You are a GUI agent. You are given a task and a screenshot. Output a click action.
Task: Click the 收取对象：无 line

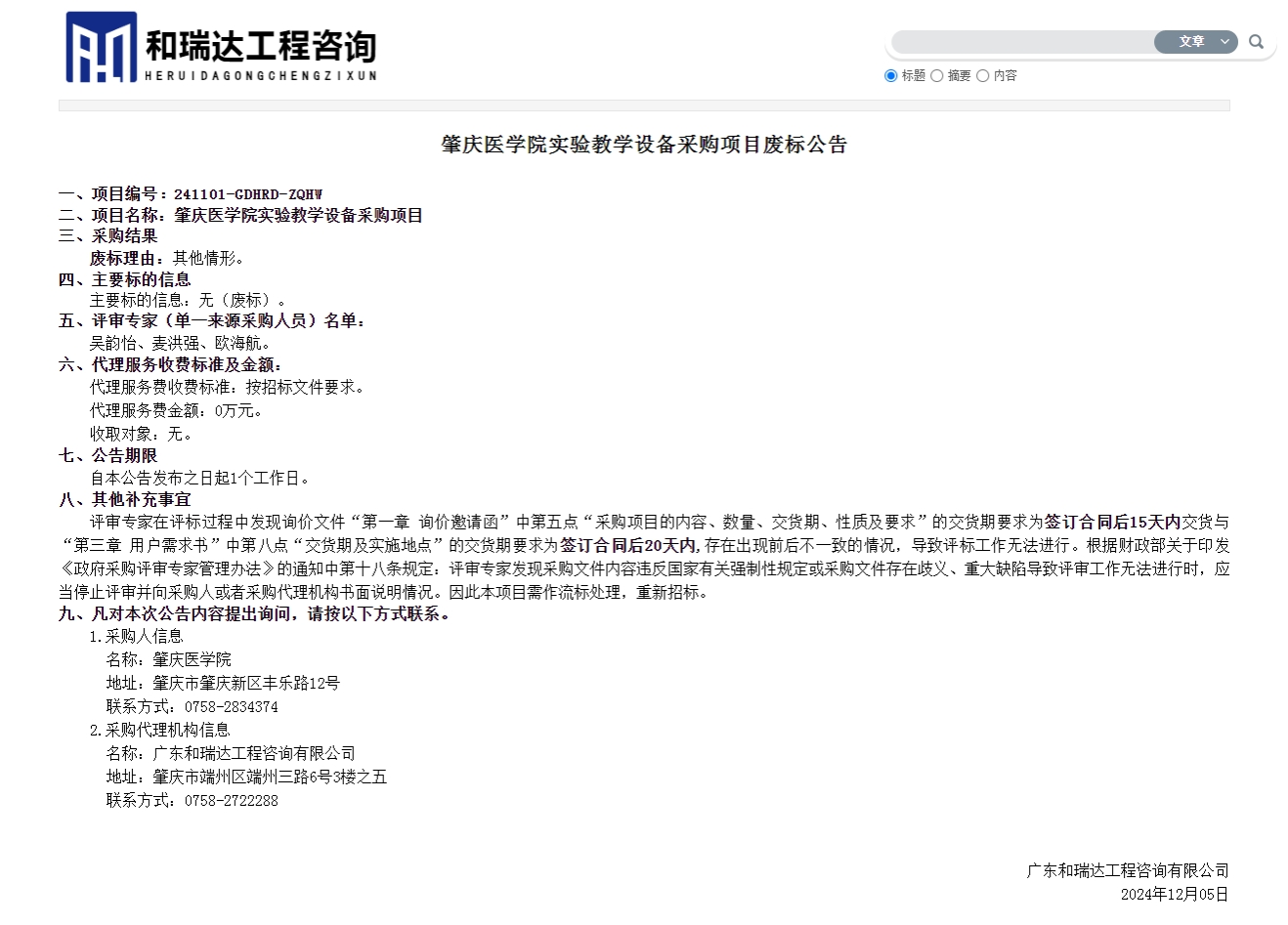click(142, 434)
